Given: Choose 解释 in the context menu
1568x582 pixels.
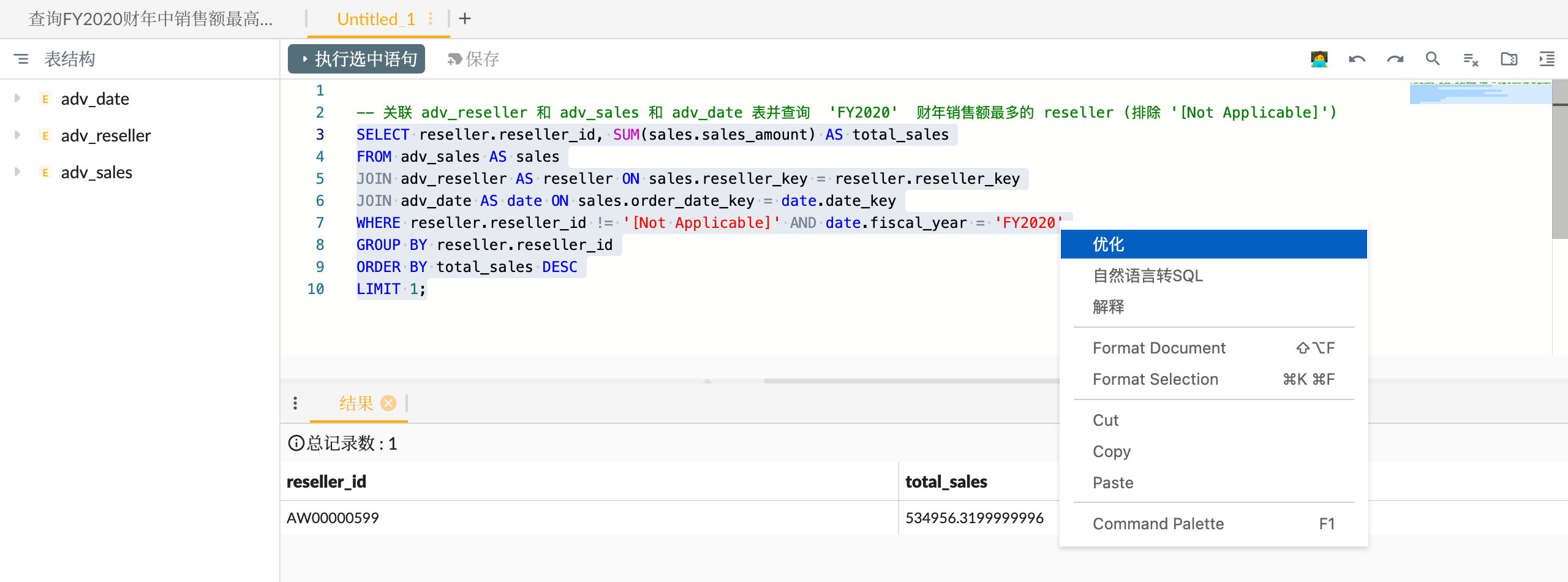Looking at the screenshot, I should coord(1108,306).
